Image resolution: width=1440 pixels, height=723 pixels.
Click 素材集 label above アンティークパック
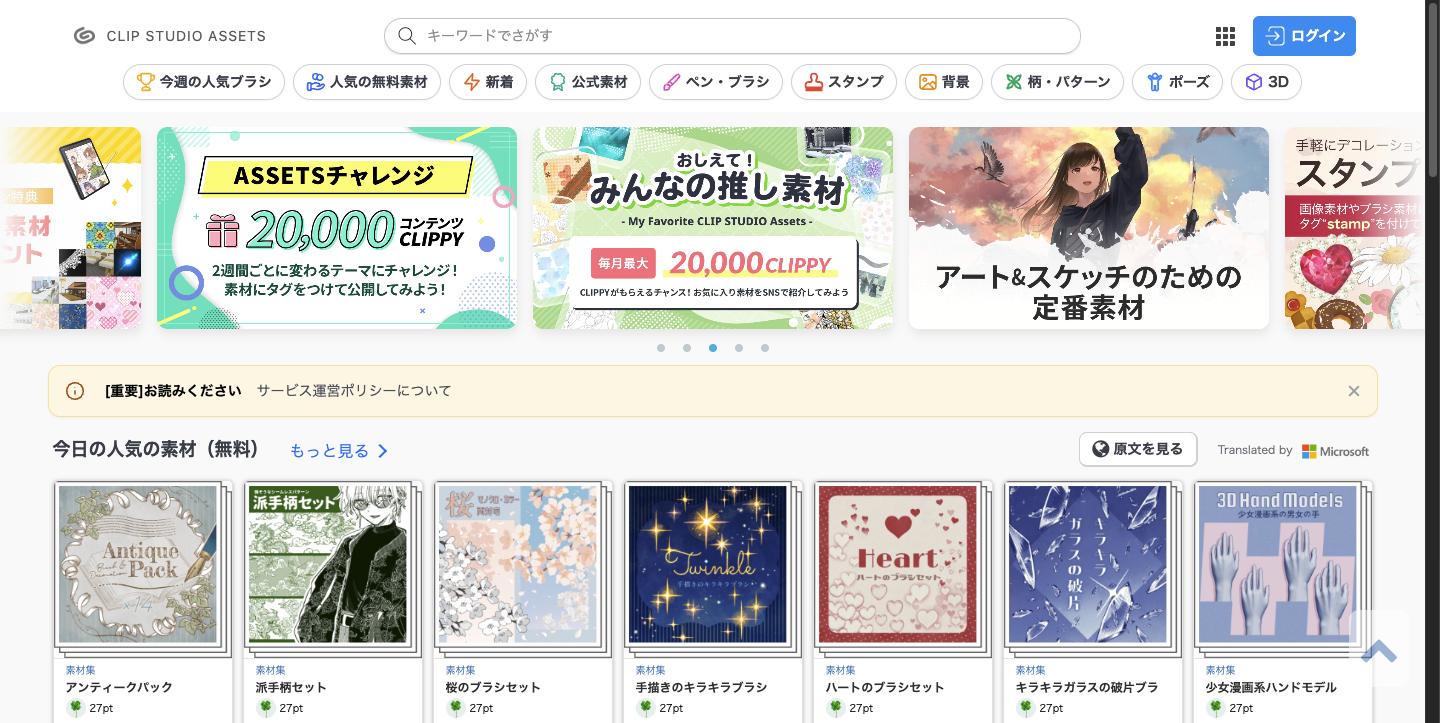pos(80,670)
